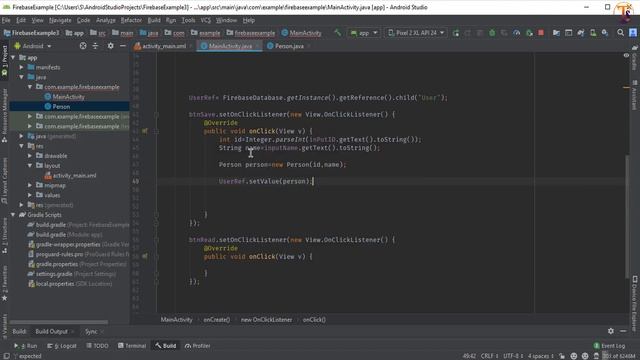Click the red Stop button

pyautogui.click(x=541, y=33)
